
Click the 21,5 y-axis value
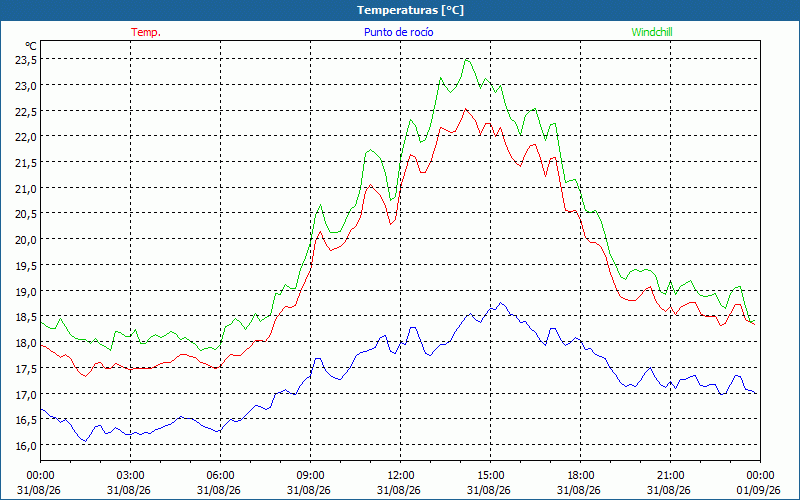pyautogui.click(x=26, y=163)
